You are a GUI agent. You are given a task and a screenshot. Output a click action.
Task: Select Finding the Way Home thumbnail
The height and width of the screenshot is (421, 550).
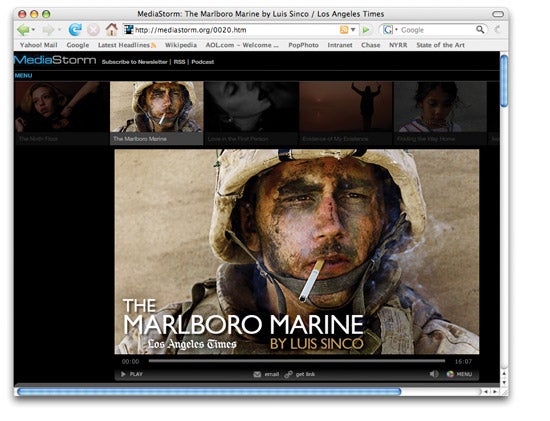tap(440, 113)
